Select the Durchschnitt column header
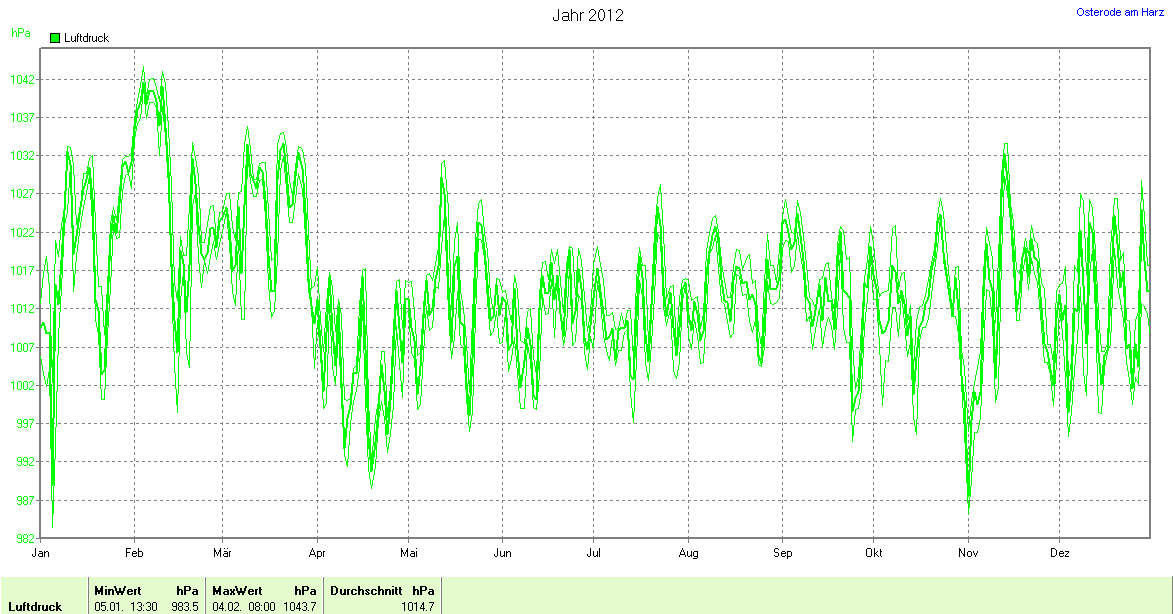This screenshot has width=1173, height=614. click(x=366, y=591)
